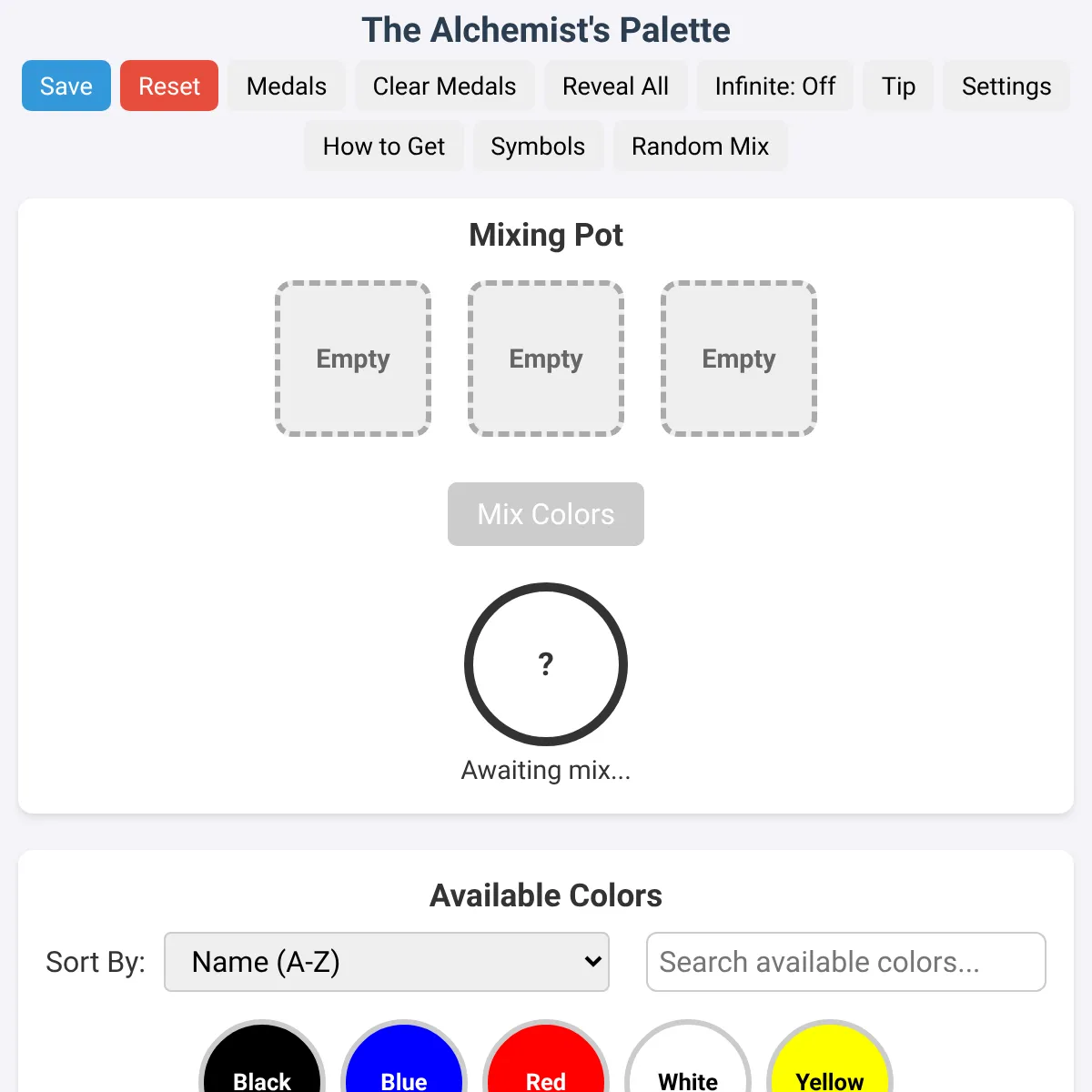The width and height of the screenshot is (1092, 1092).
Task: Focus the search available colors field
Action: (845, 962)
